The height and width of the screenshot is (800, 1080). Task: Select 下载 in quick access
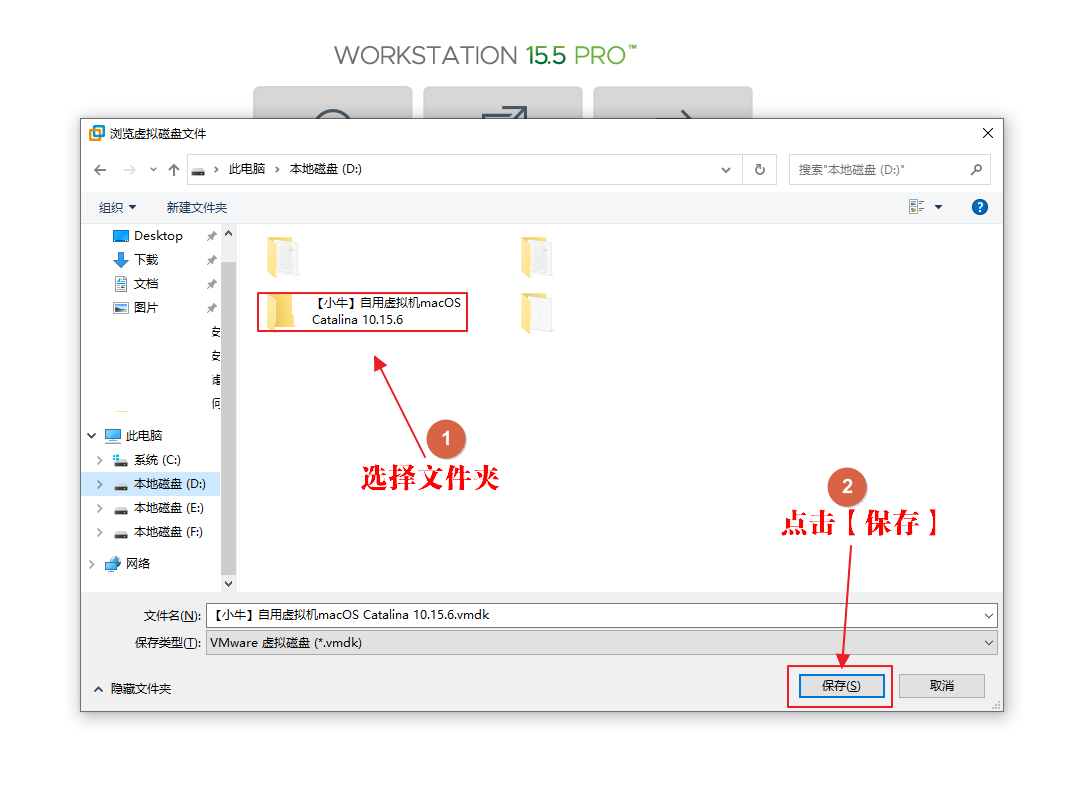click(x=145, y=260)
